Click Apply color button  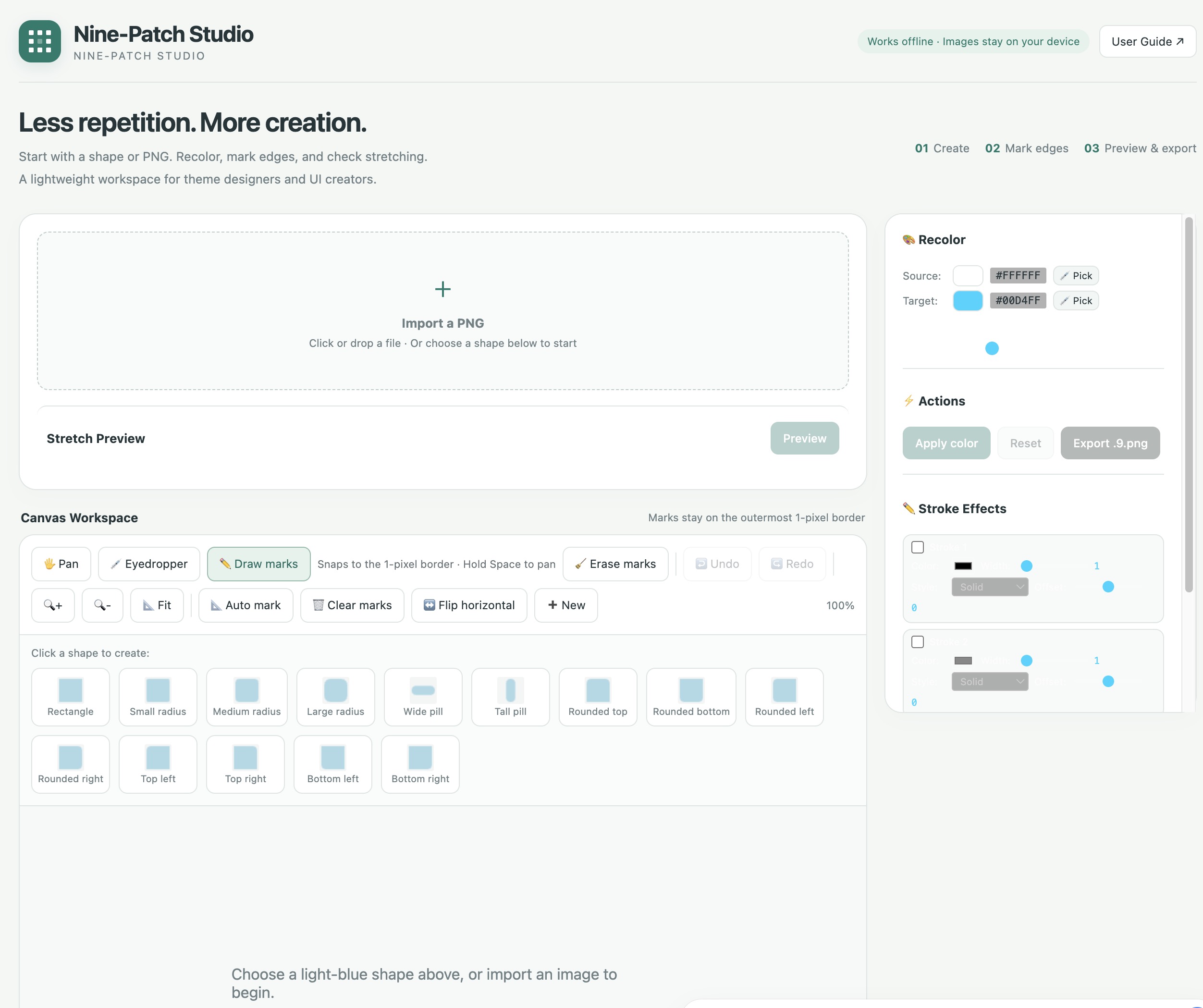[946, 443]
